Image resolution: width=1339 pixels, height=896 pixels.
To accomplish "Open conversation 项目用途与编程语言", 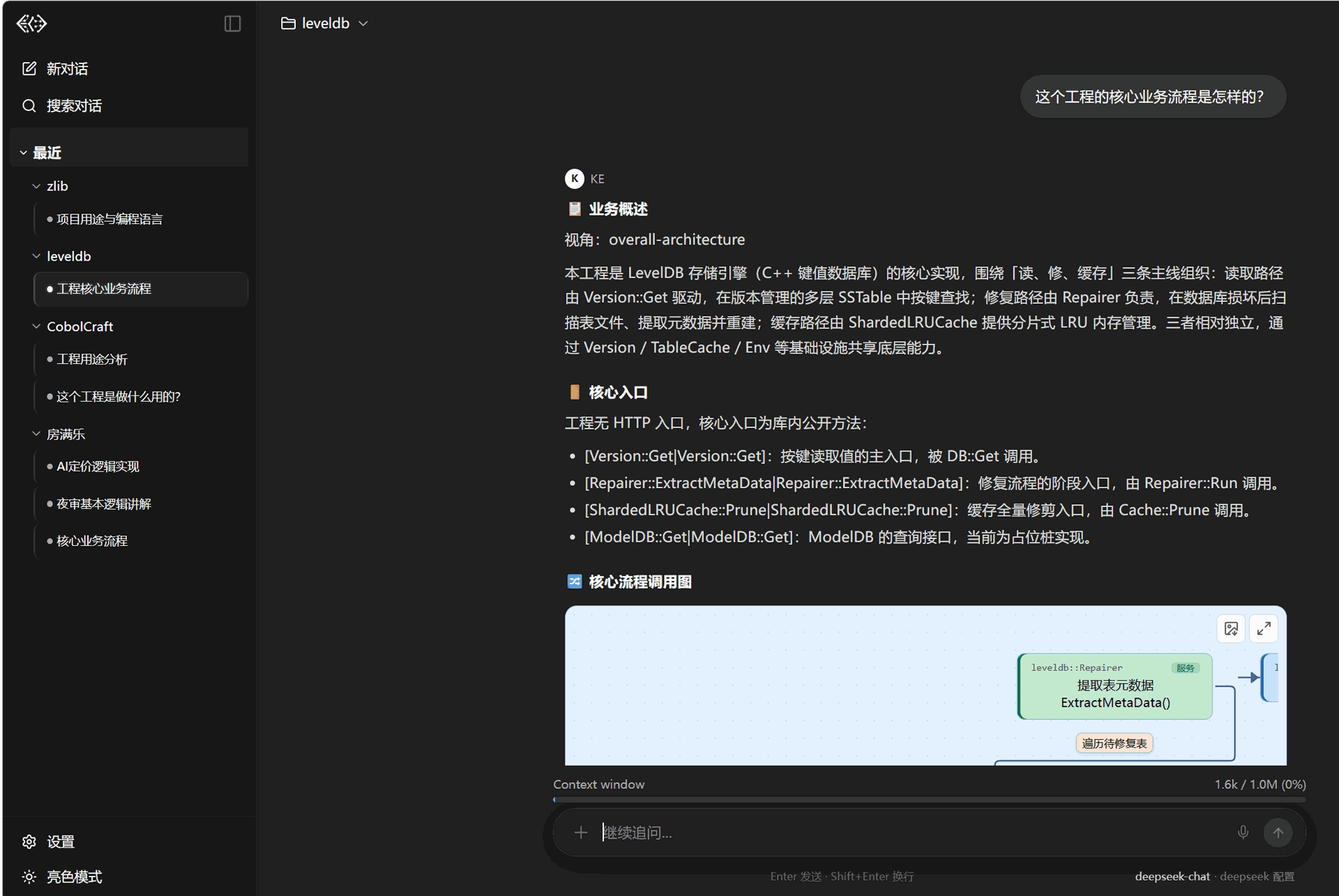I will pyautogui.click(x=141, y=219).
